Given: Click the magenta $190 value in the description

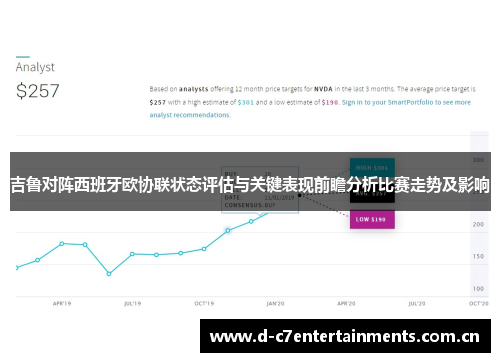Looking at the screenshot, I should coord(330,102).
